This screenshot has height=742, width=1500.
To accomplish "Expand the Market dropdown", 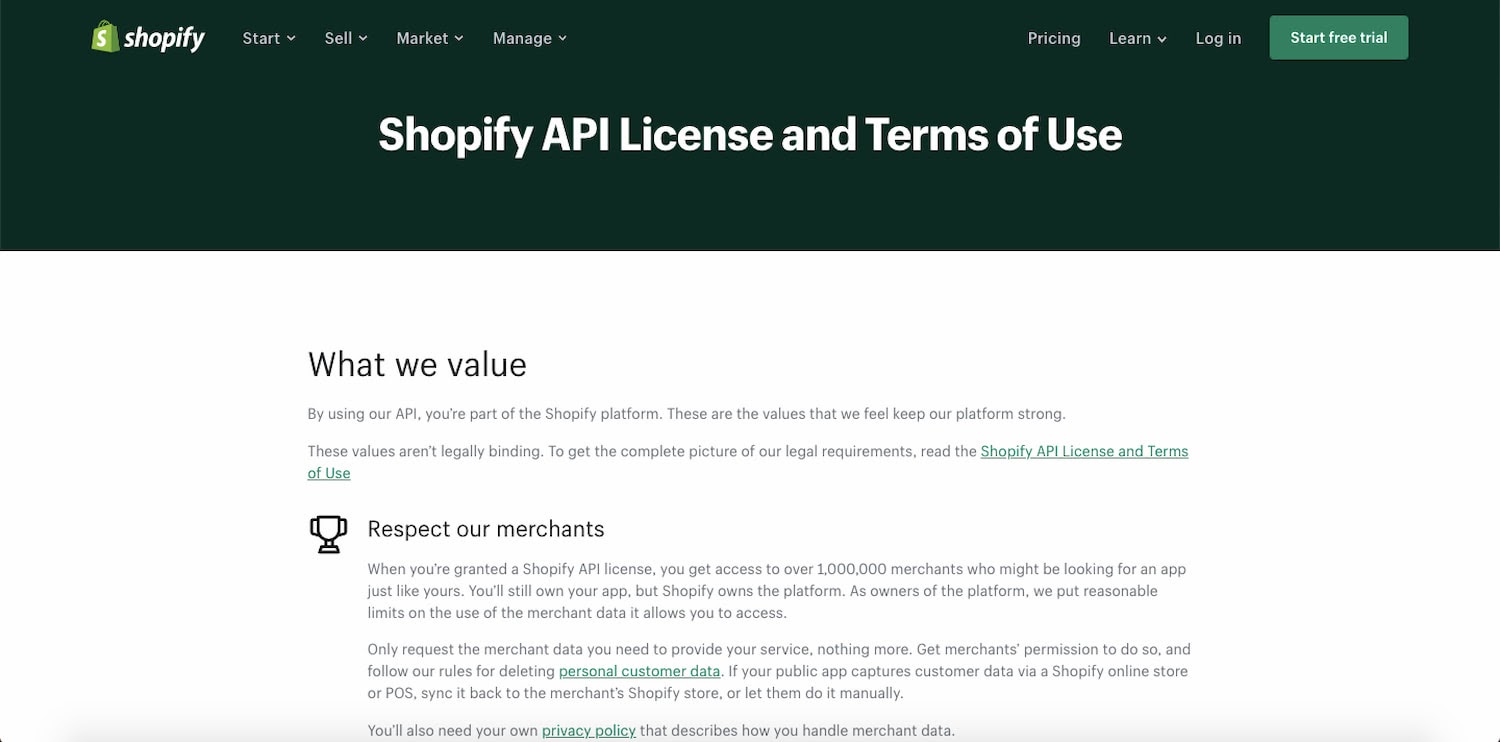I will pos(459,38).
